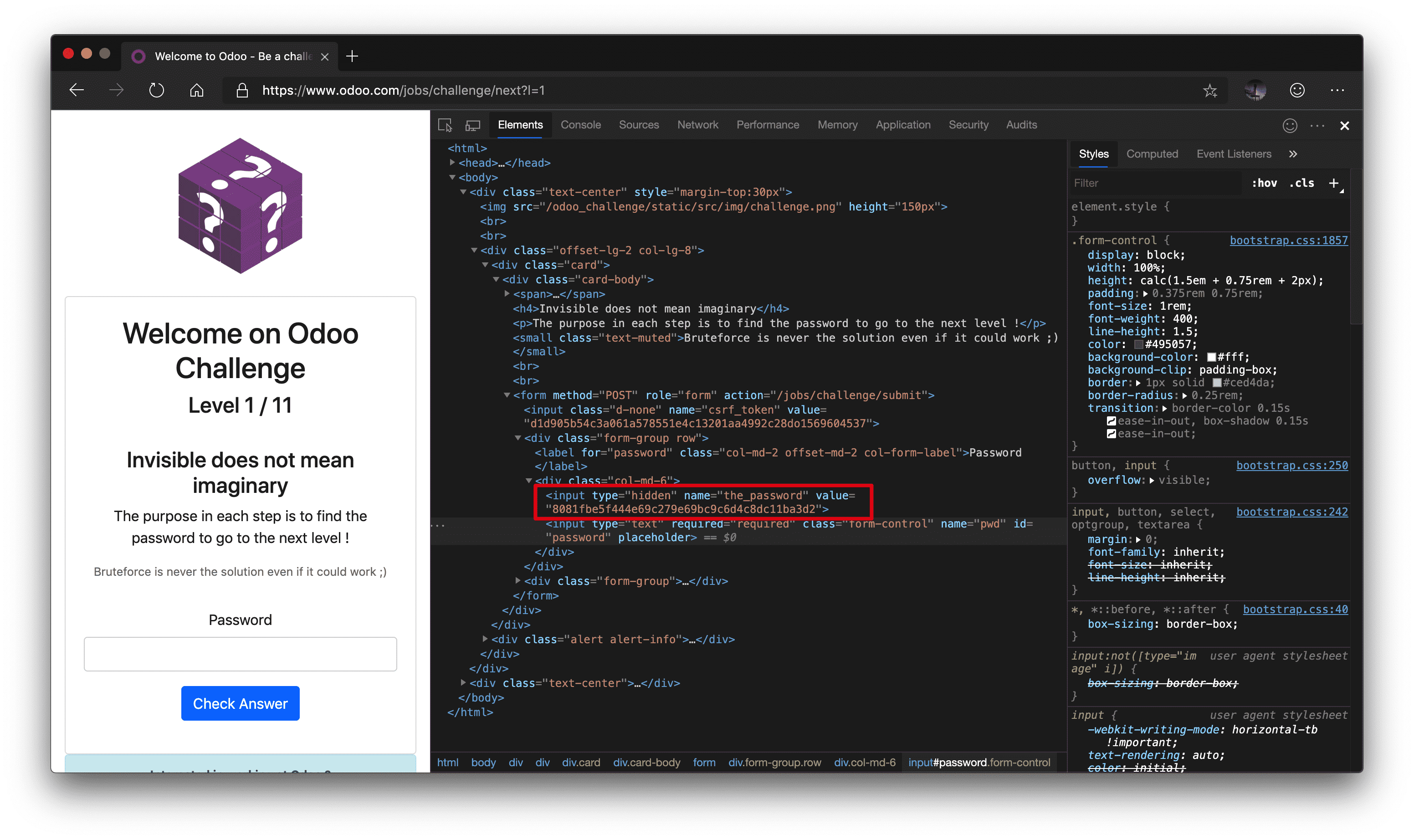This screenshot has width=1414, height=840.
Task: Open easing editor for border-color transition
Action: pos(1111,421)
